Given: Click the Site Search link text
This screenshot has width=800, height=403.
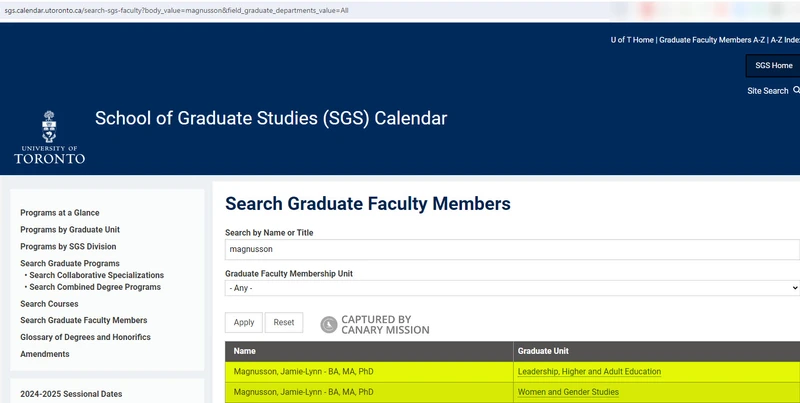Looking at the screenshot, I should click(767, 91).
